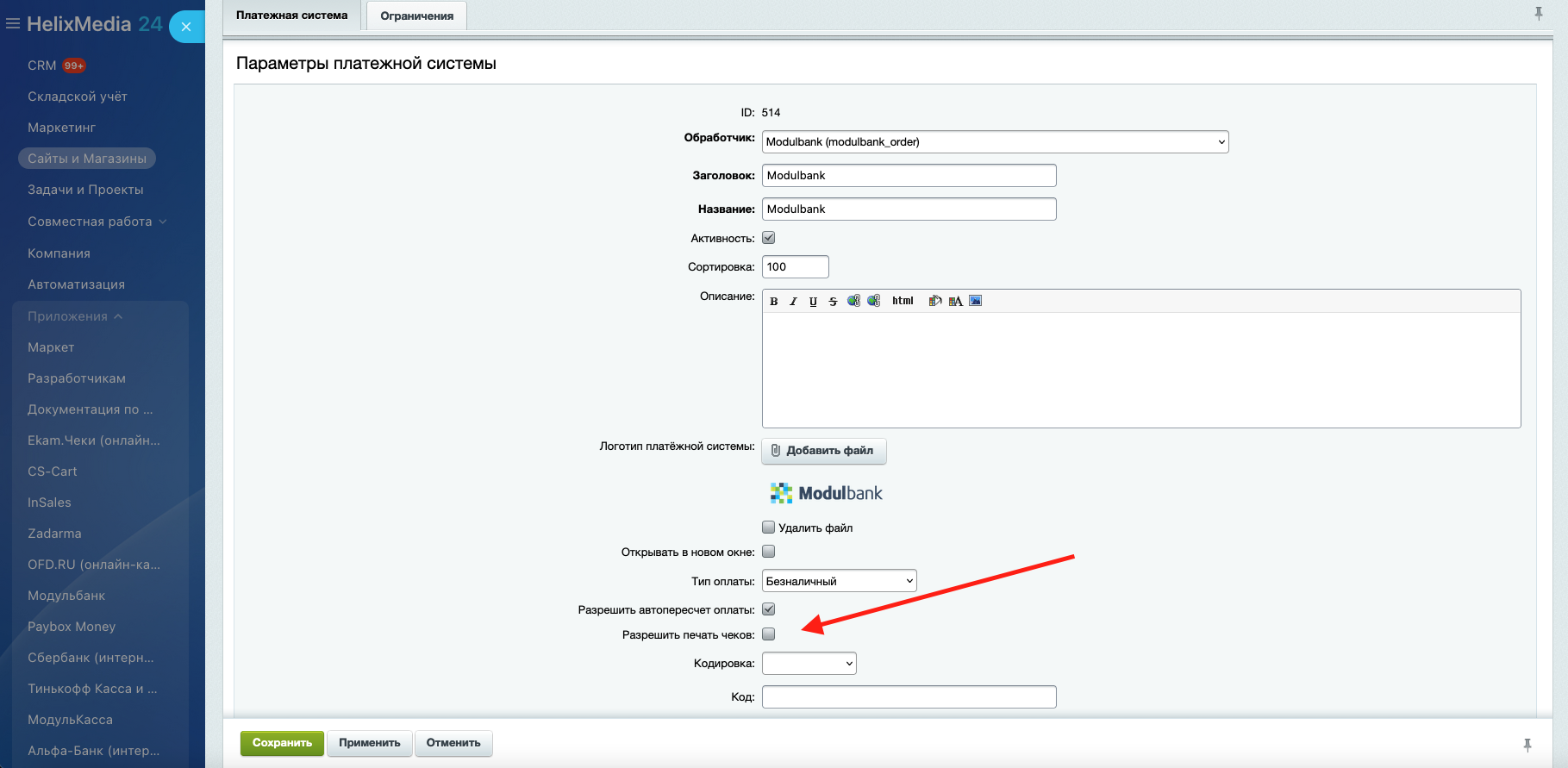This screenshot has width=1568, height=768.
Task: Open CS-Cart sidebar app
Action: 53,471
